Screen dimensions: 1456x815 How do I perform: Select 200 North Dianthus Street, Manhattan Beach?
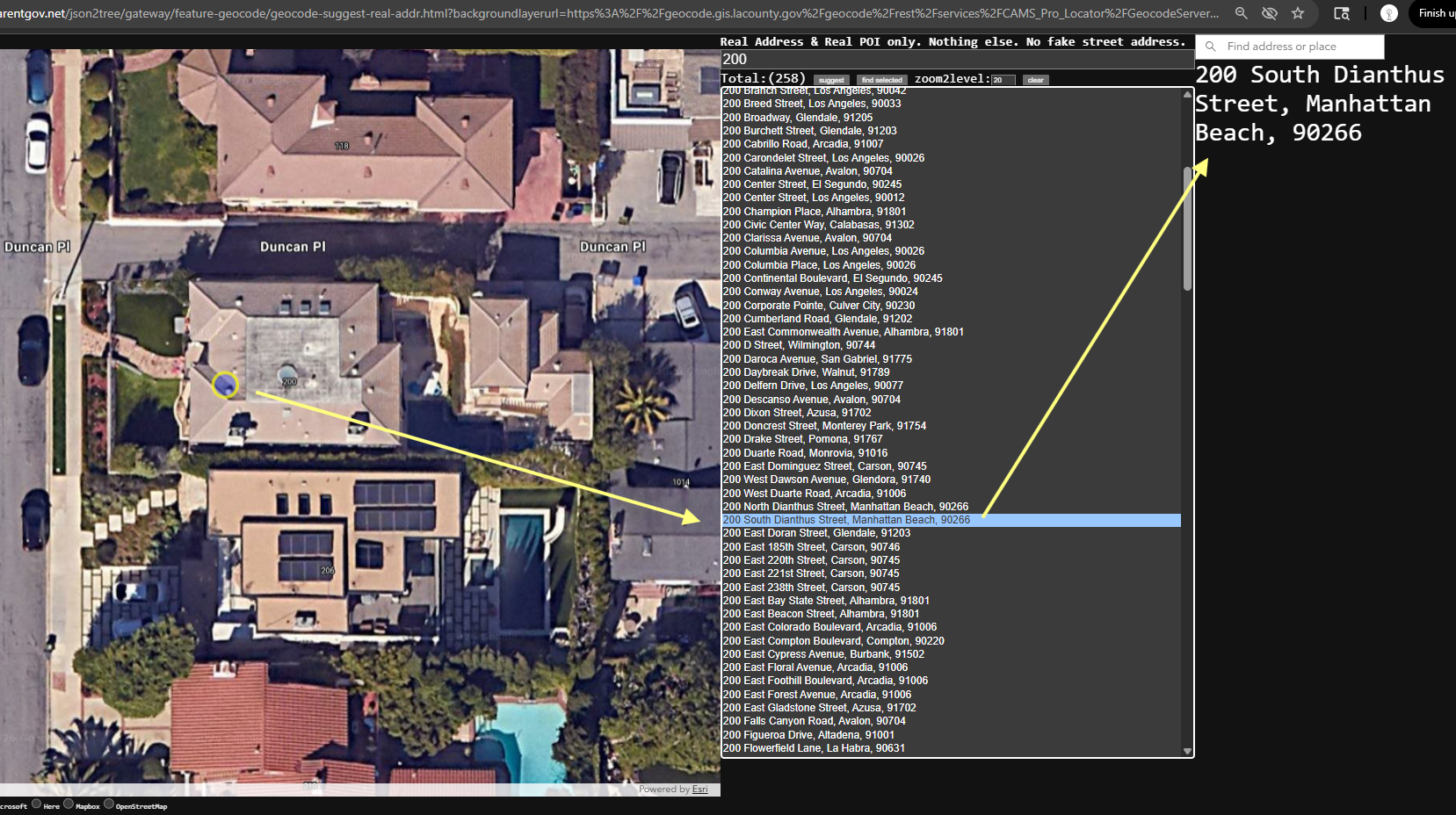click(x=845, y=507)
